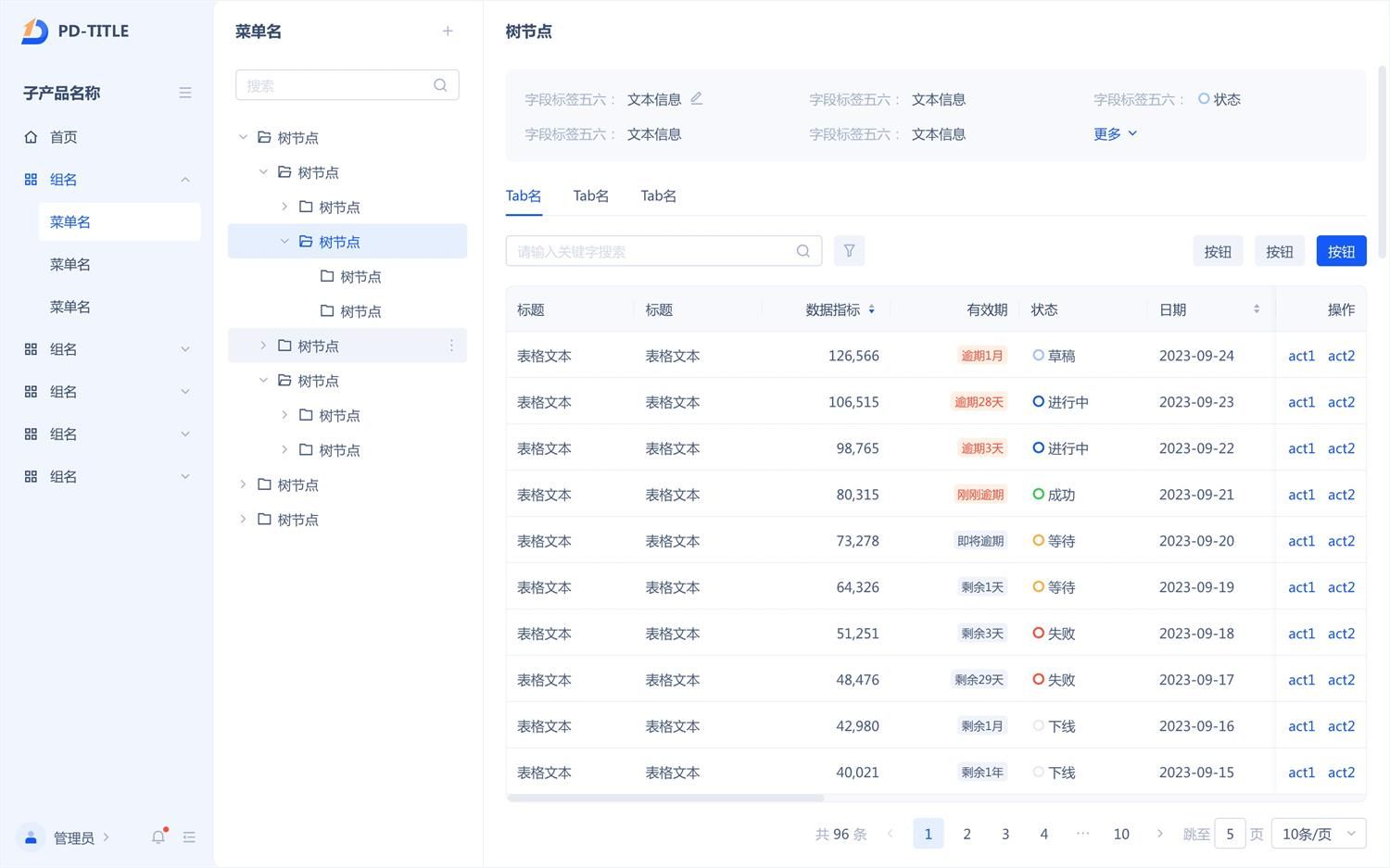Click act1 in the 2023-09-15 row

(x=1301, y=773)
